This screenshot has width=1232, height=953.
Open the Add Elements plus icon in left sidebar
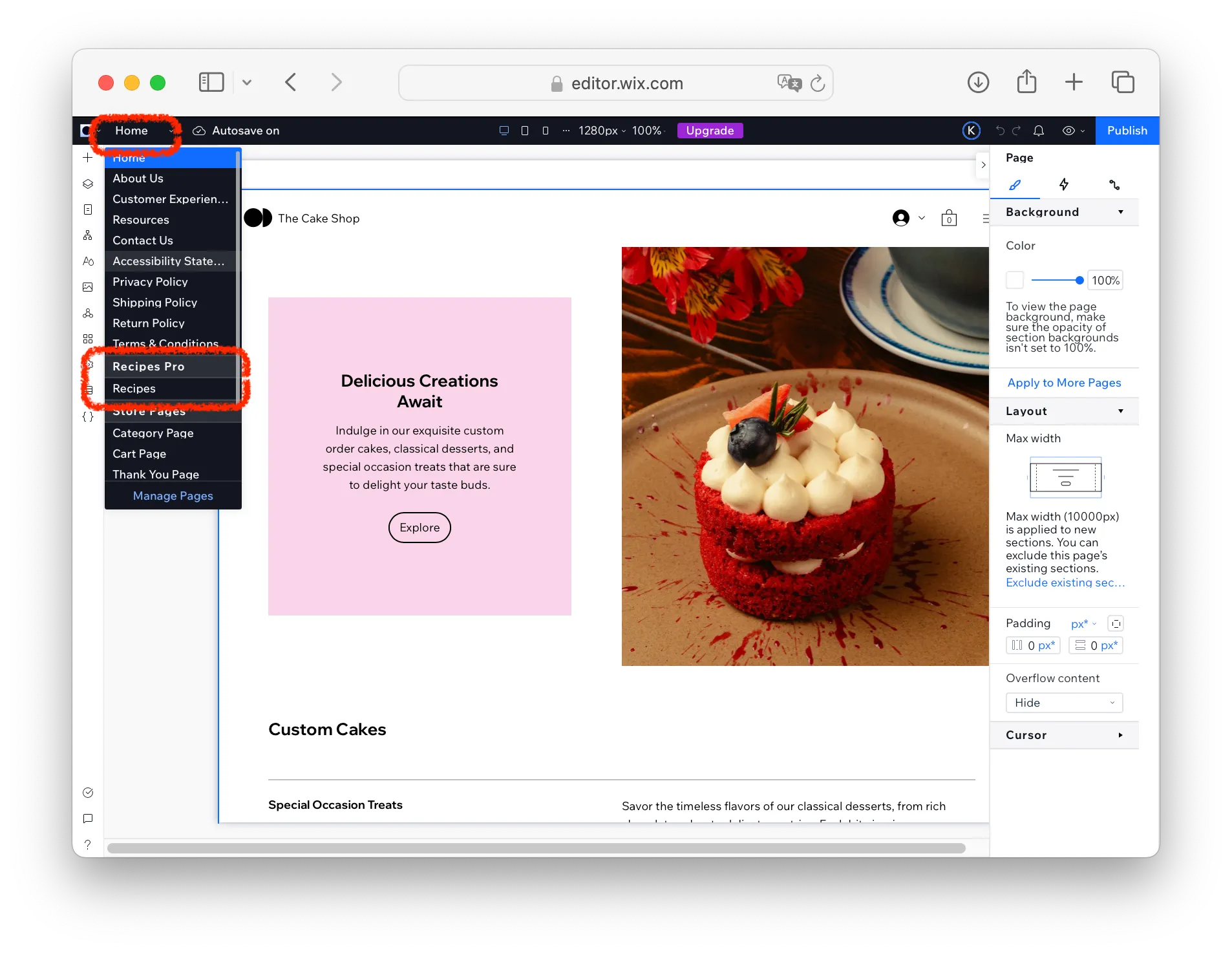(88, 158)
